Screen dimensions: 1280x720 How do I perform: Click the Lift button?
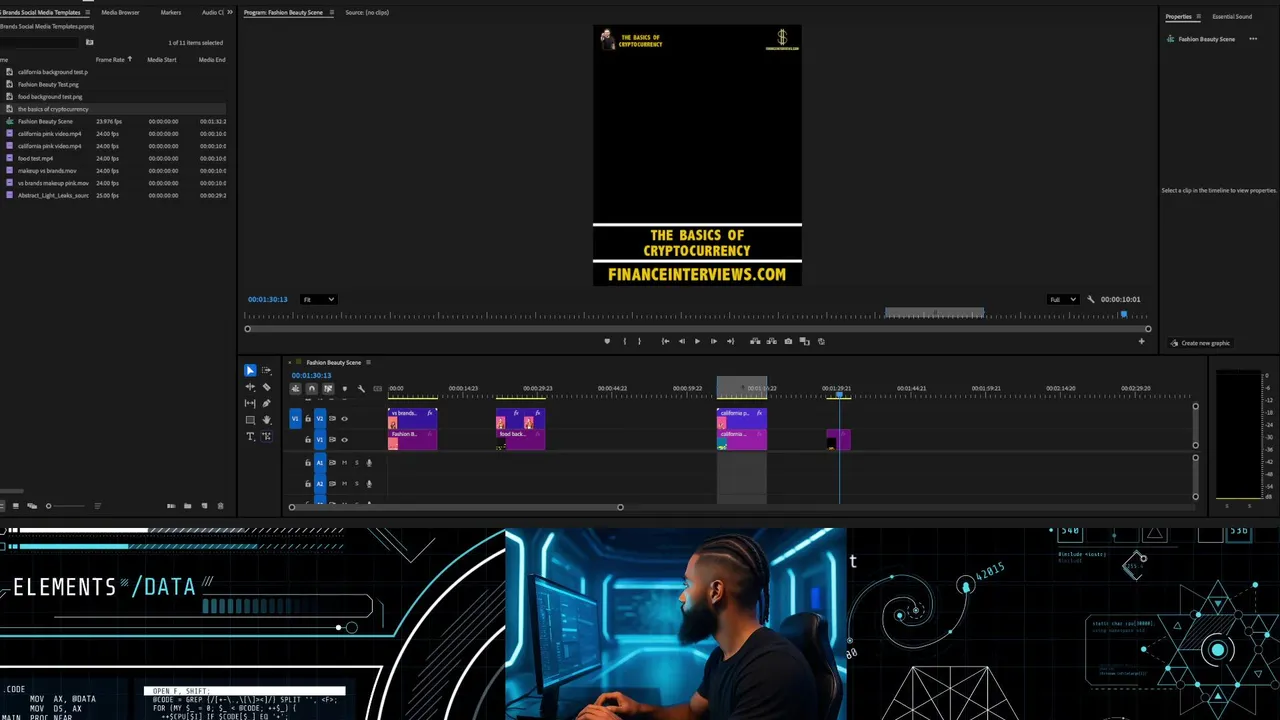pyautogui.click(x=755, y=341)
